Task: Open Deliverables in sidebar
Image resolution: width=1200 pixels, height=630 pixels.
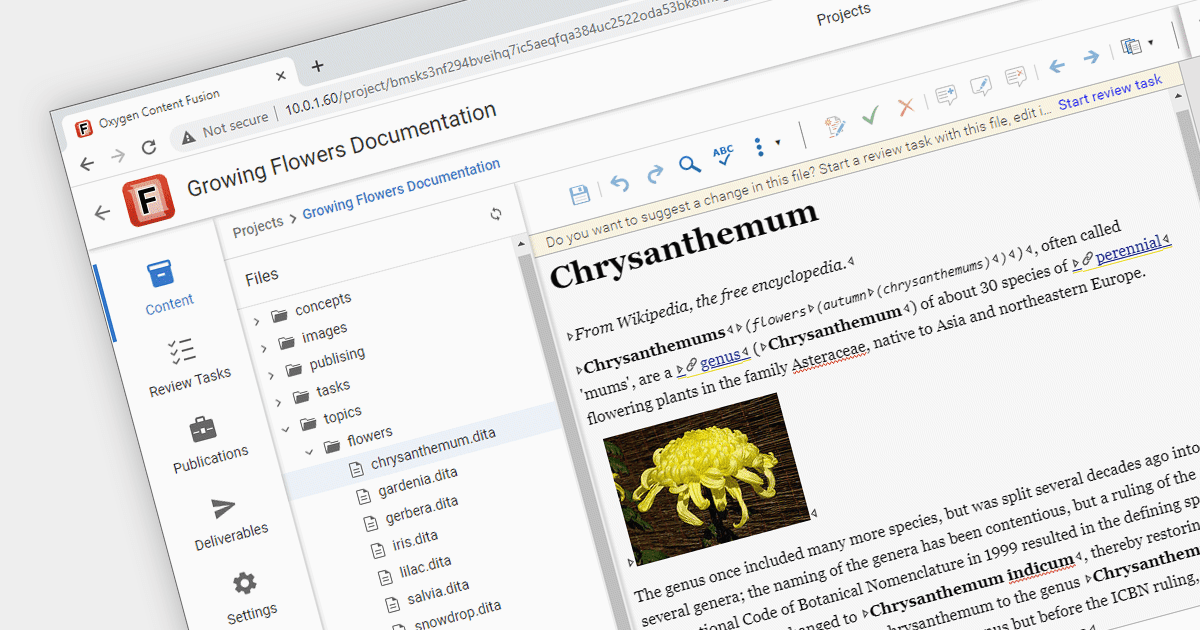Action: [x=228, y=521]
